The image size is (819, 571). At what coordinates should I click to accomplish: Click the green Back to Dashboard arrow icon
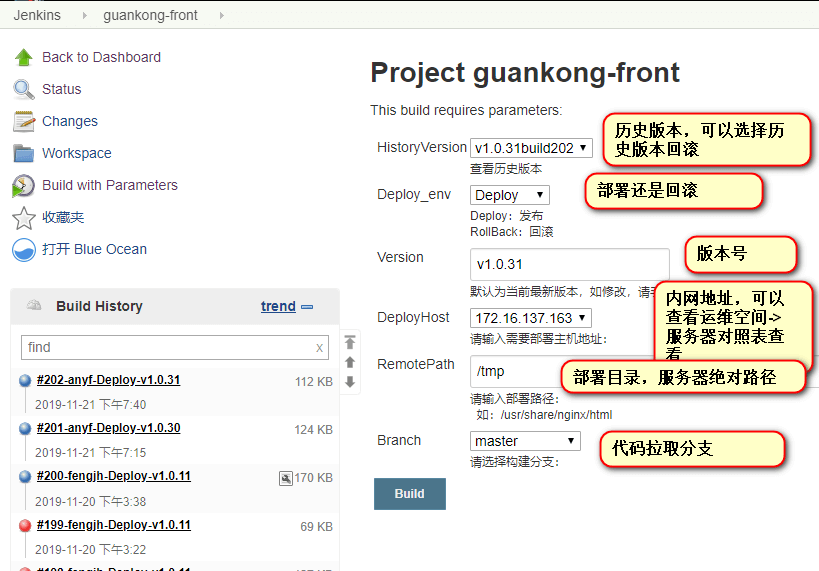tap(24, 57)
